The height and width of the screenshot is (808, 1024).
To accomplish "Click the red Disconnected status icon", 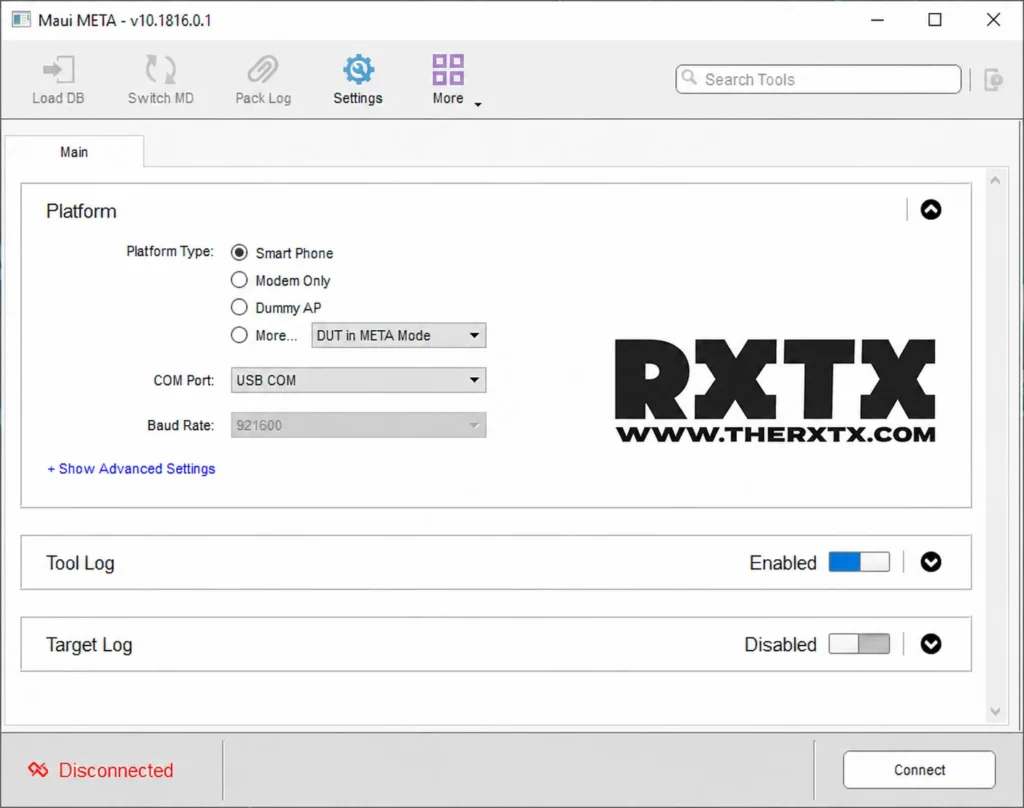I will pos(38,770).
